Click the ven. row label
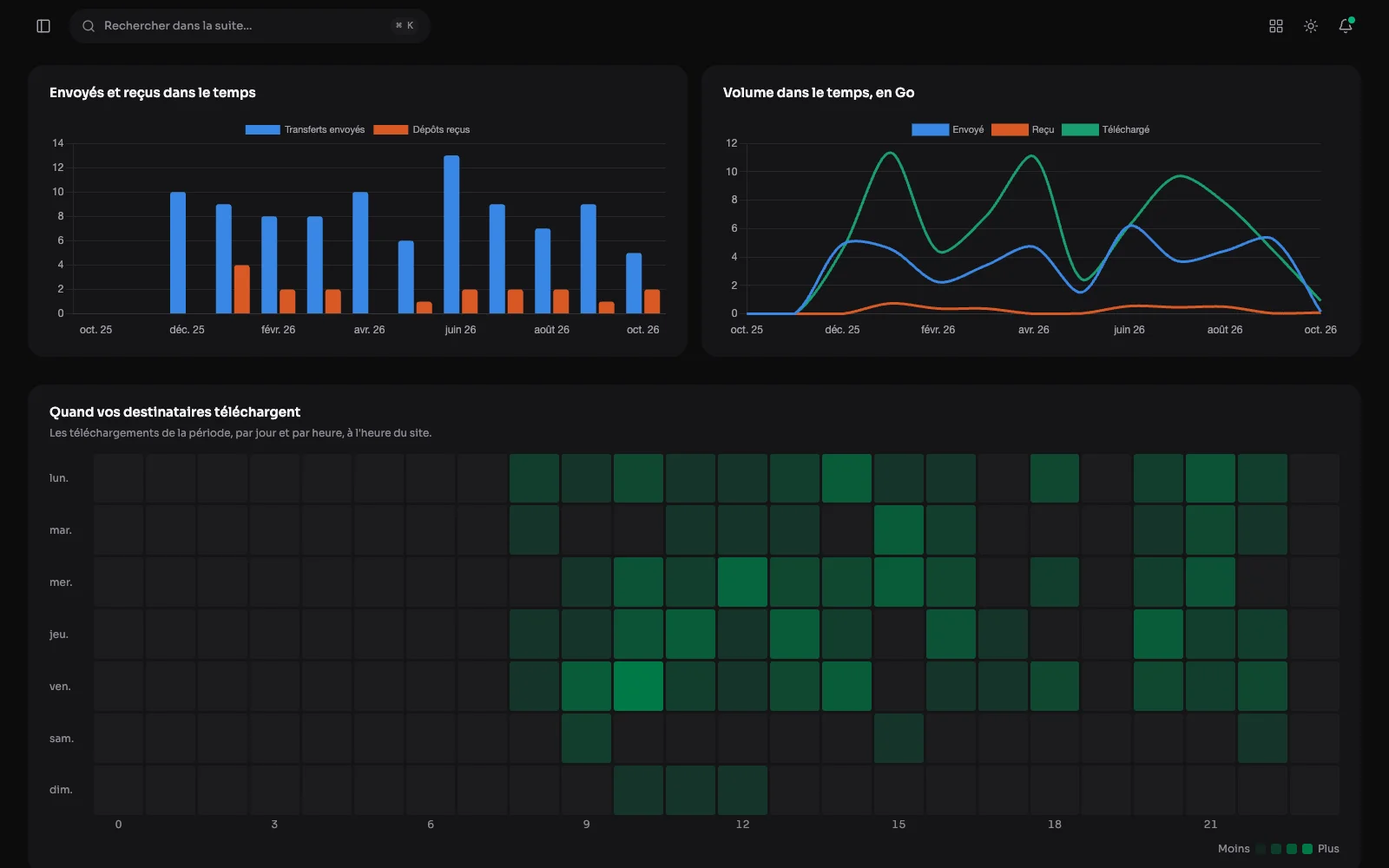This screenshot has height=868, width=1389. 60,687
